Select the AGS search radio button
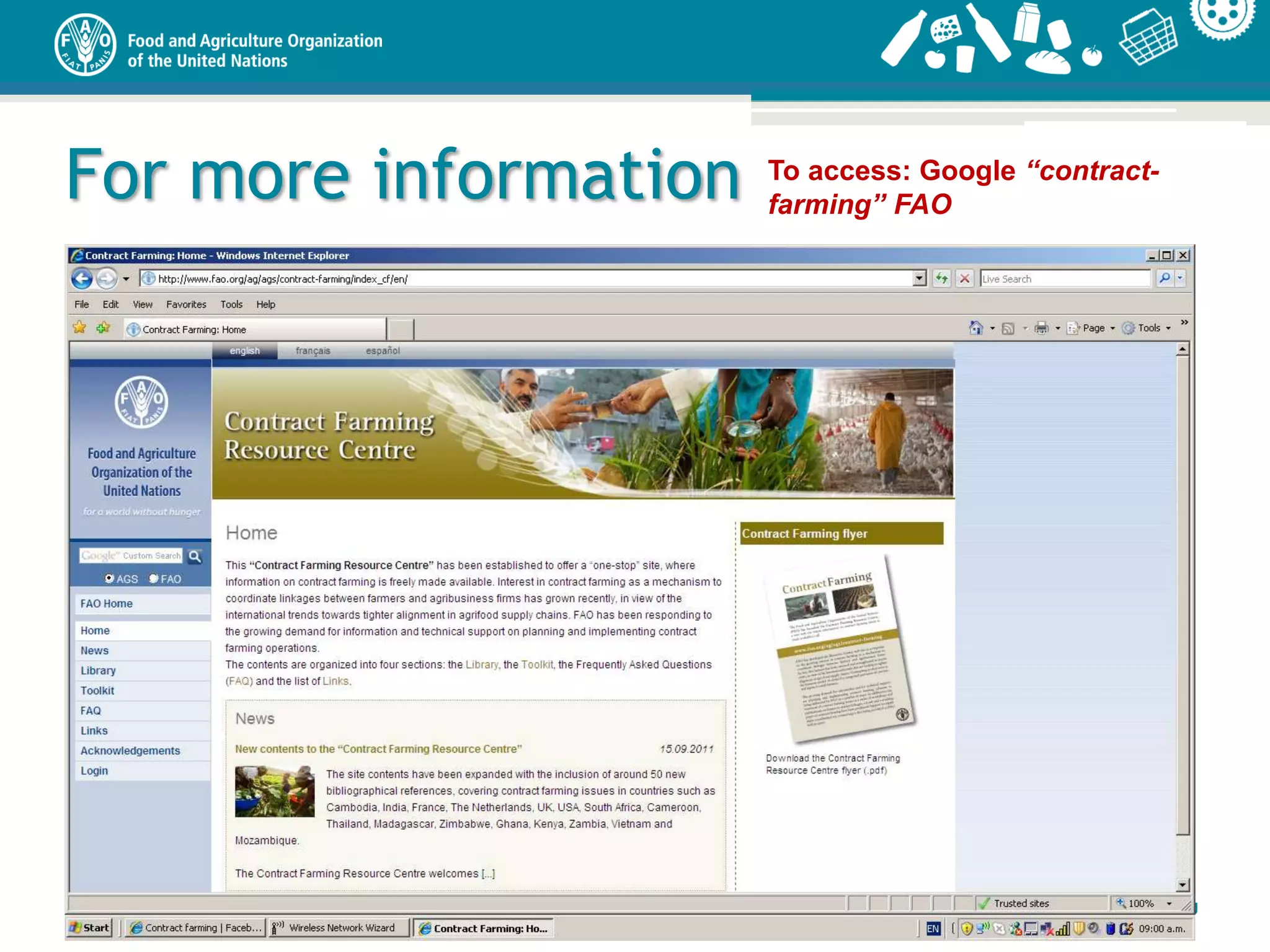 (x=109, y=578)
